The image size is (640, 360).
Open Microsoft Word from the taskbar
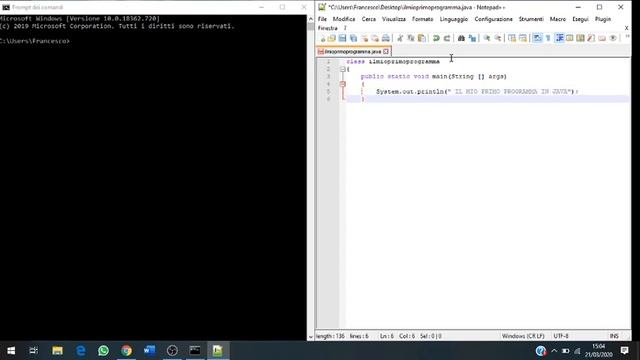point(149,351)
